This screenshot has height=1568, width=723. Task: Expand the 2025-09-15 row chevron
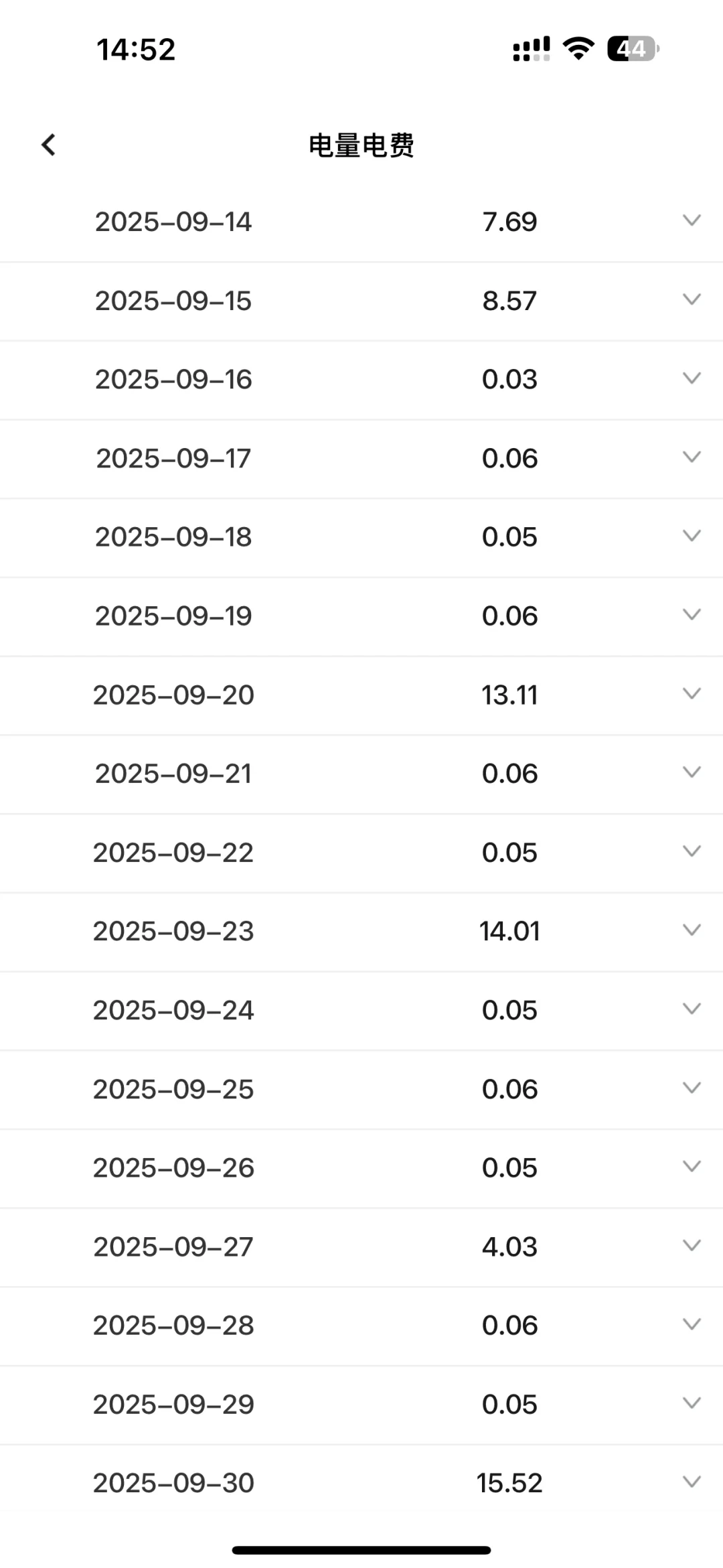[x=692, y=299]
